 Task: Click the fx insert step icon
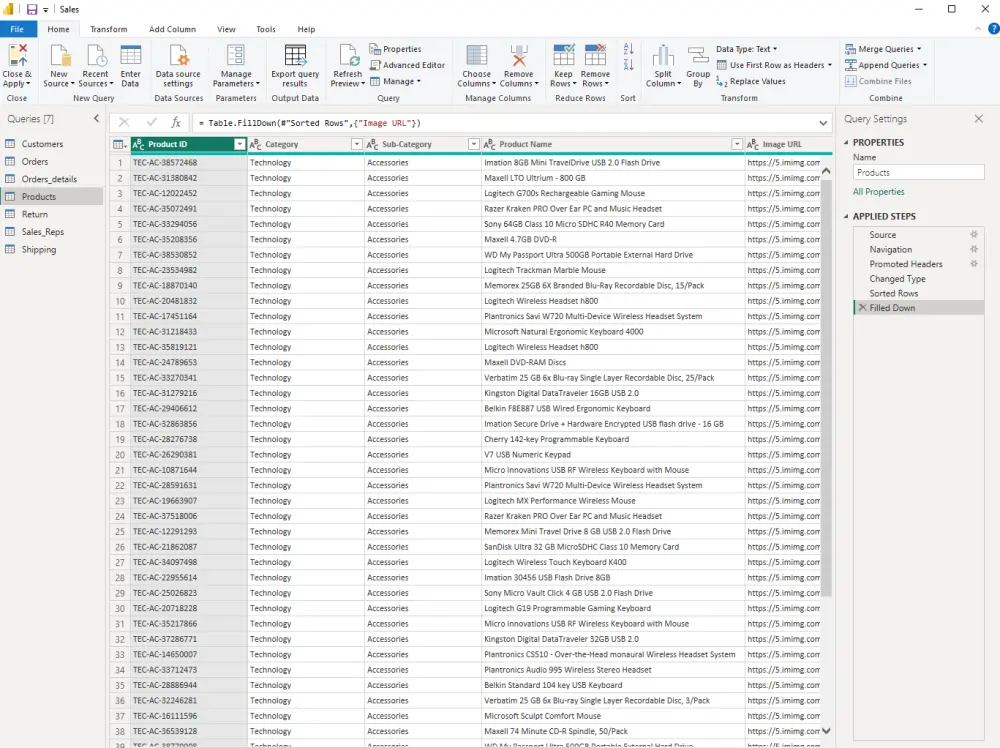[176, 122]
